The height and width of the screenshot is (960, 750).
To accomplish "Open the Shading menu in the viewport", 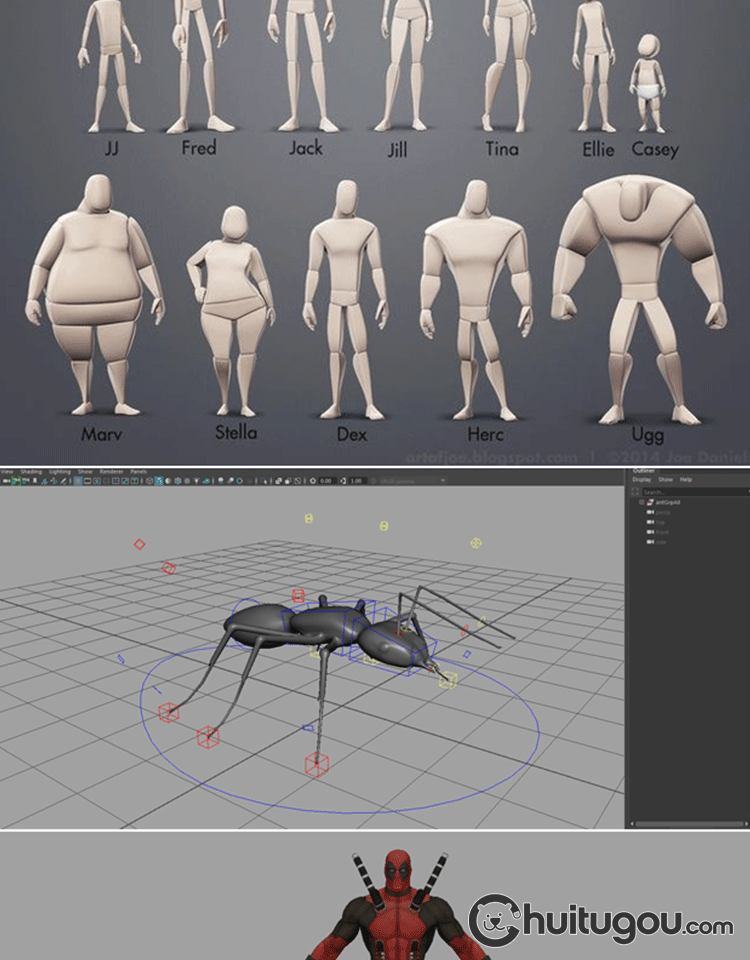I will pos(31,471).
